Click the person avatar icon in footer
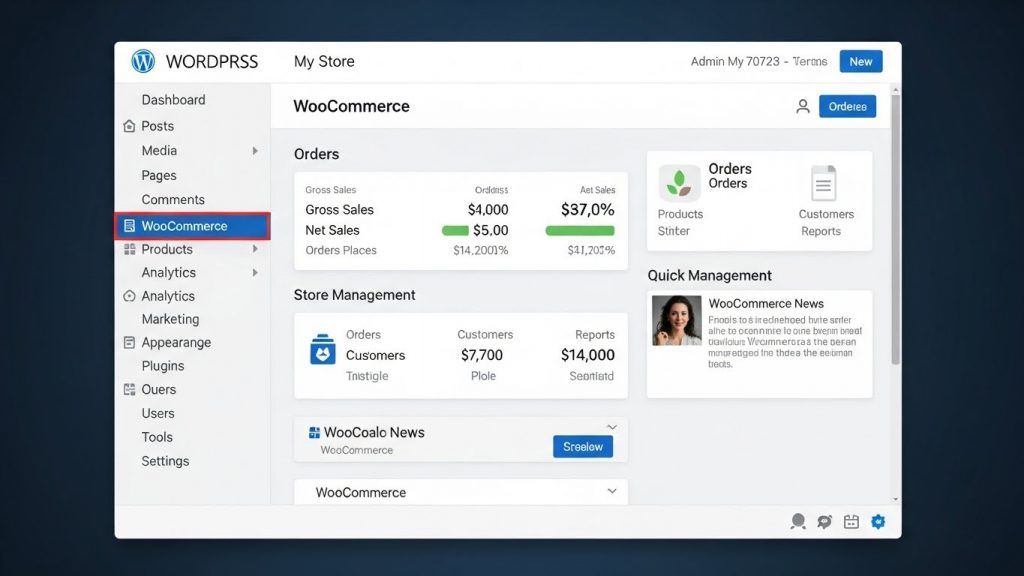 point(797,521)
